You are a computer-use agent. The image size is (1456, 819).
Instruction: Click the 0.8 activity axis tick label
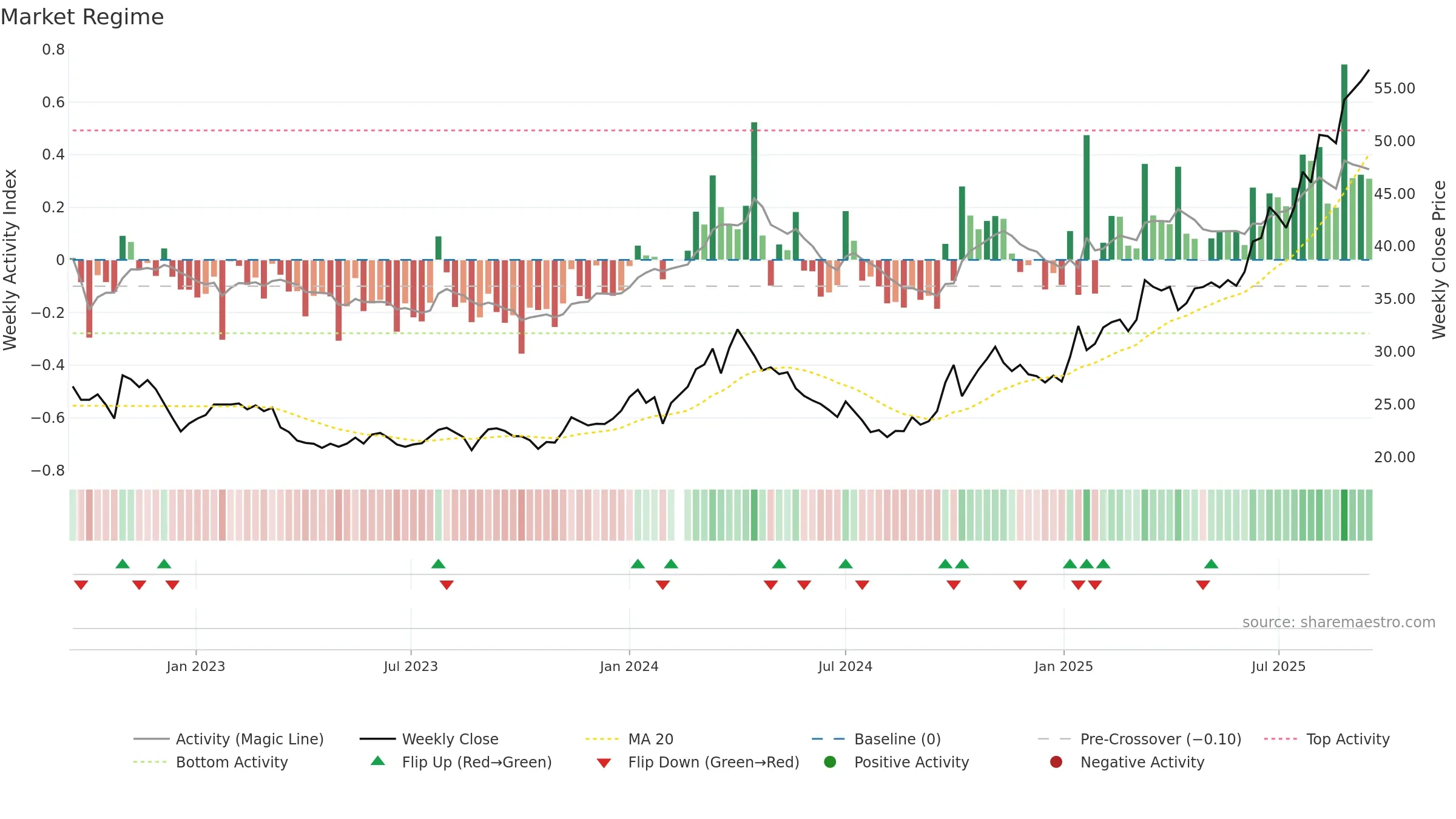tap(53, 50)
